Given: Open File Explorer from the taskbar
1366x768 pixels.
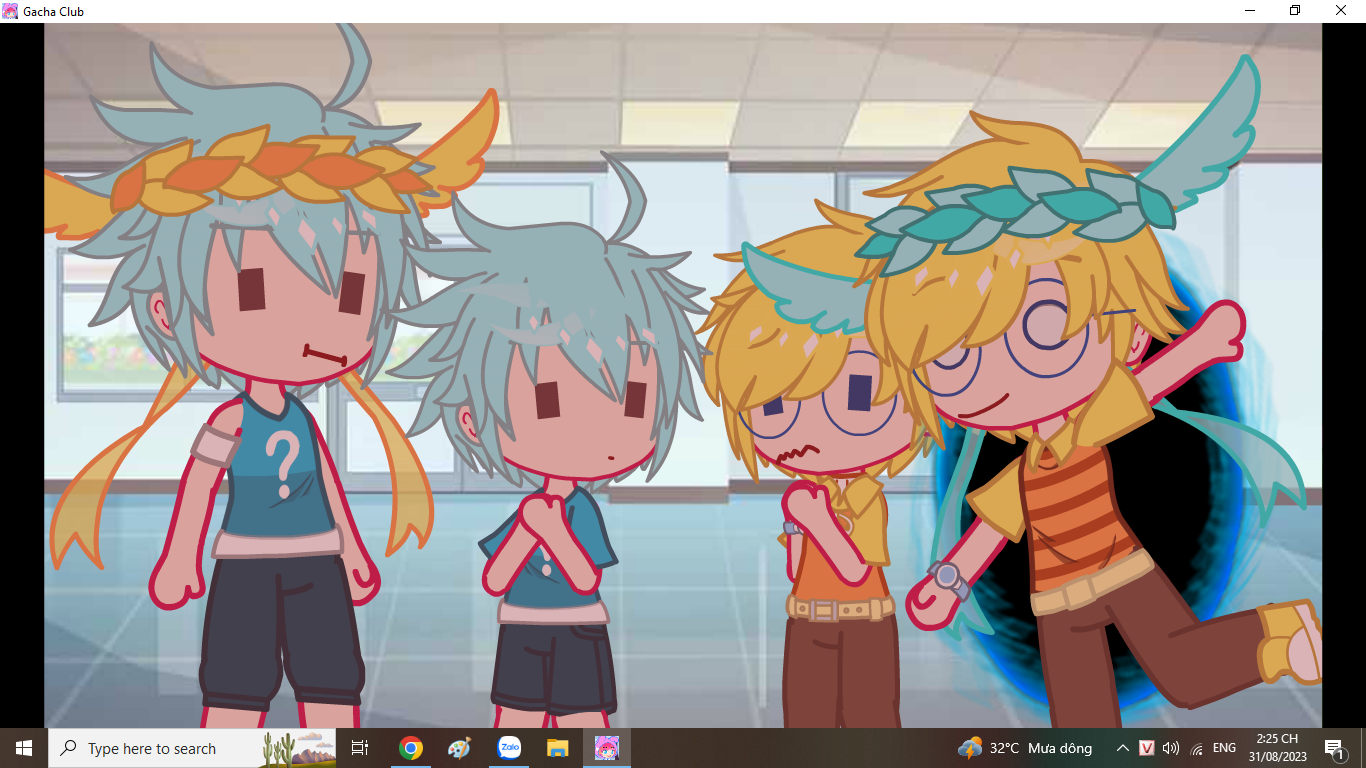Looking at the screenshot, I should [557, 748].
